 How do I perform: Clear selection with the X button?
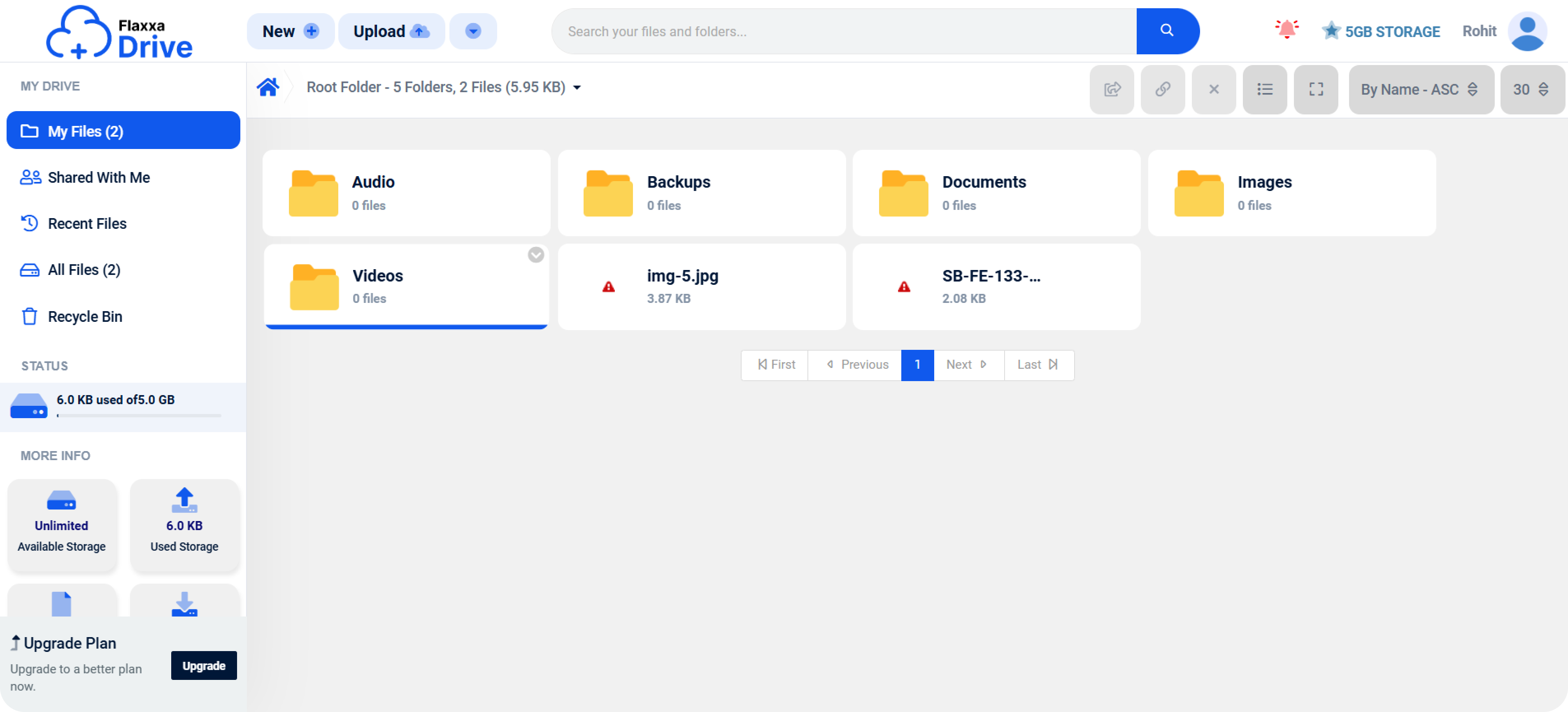[x=1214, y=89]
